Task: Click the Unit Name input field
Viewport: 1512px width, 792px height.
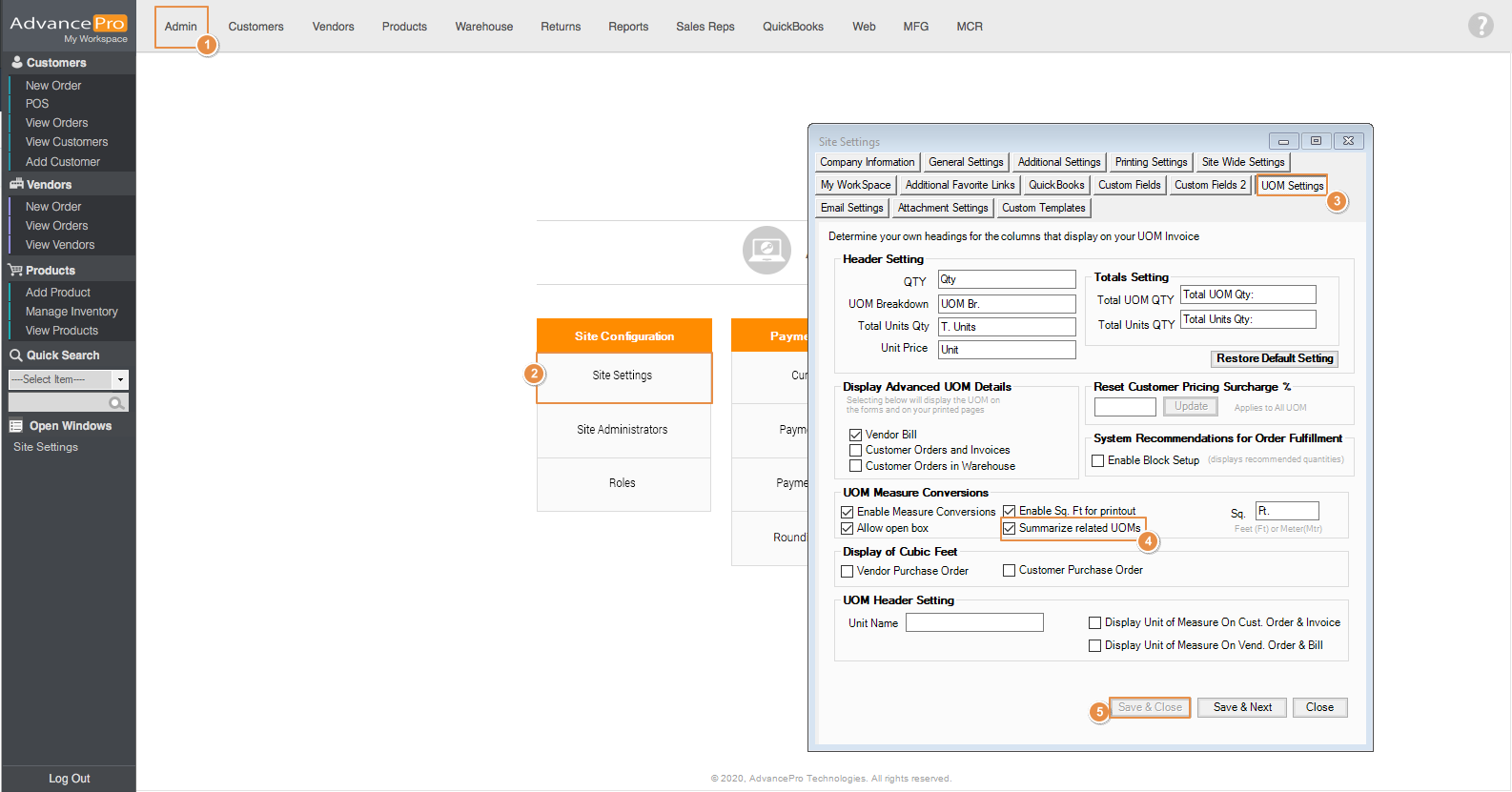Action: click(x=974, y=623)
